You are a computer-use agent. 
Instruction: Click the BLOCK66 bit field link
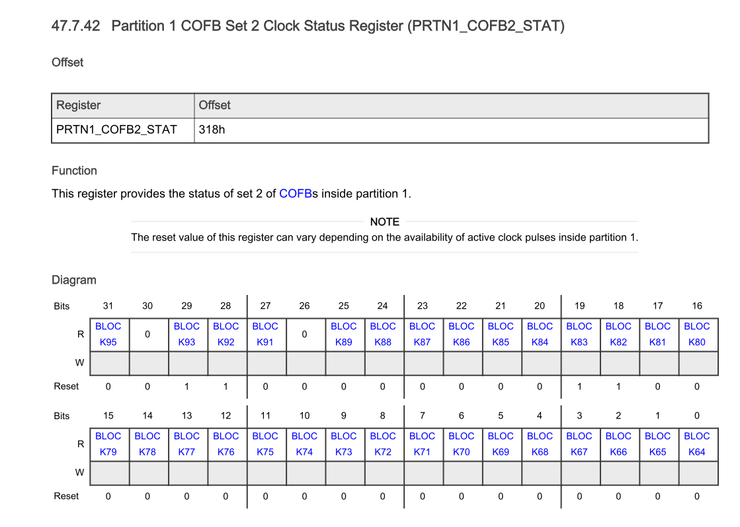pos(618,444)
